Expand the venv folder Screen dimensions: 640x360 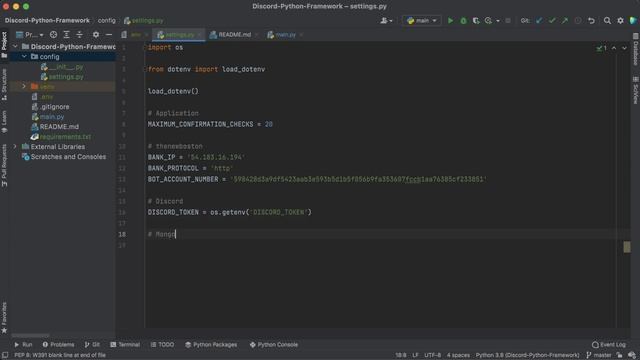(24, 87)
